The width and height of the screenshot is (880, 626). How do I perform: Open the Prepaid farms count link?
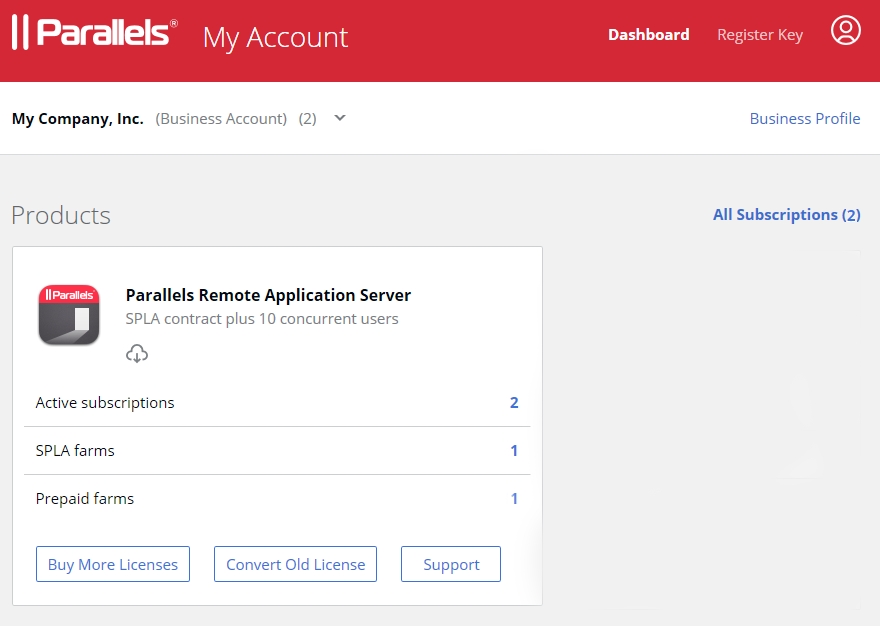pos(514,499)
